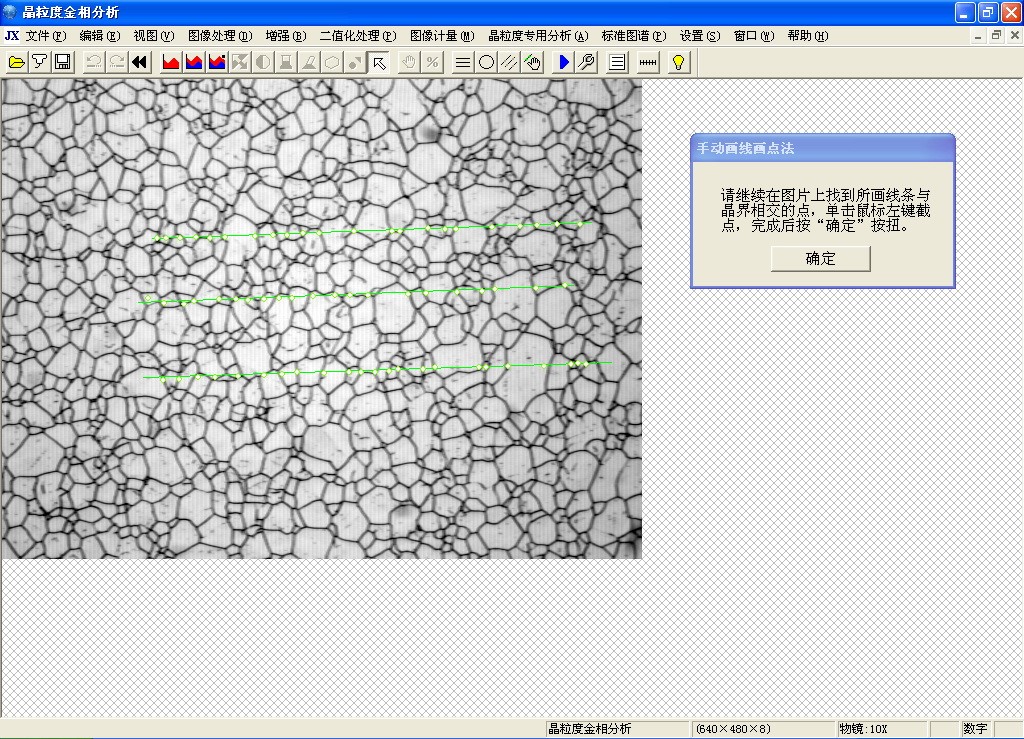
Task: Open the 二值化处理 menu
Action: coord(357,36)
